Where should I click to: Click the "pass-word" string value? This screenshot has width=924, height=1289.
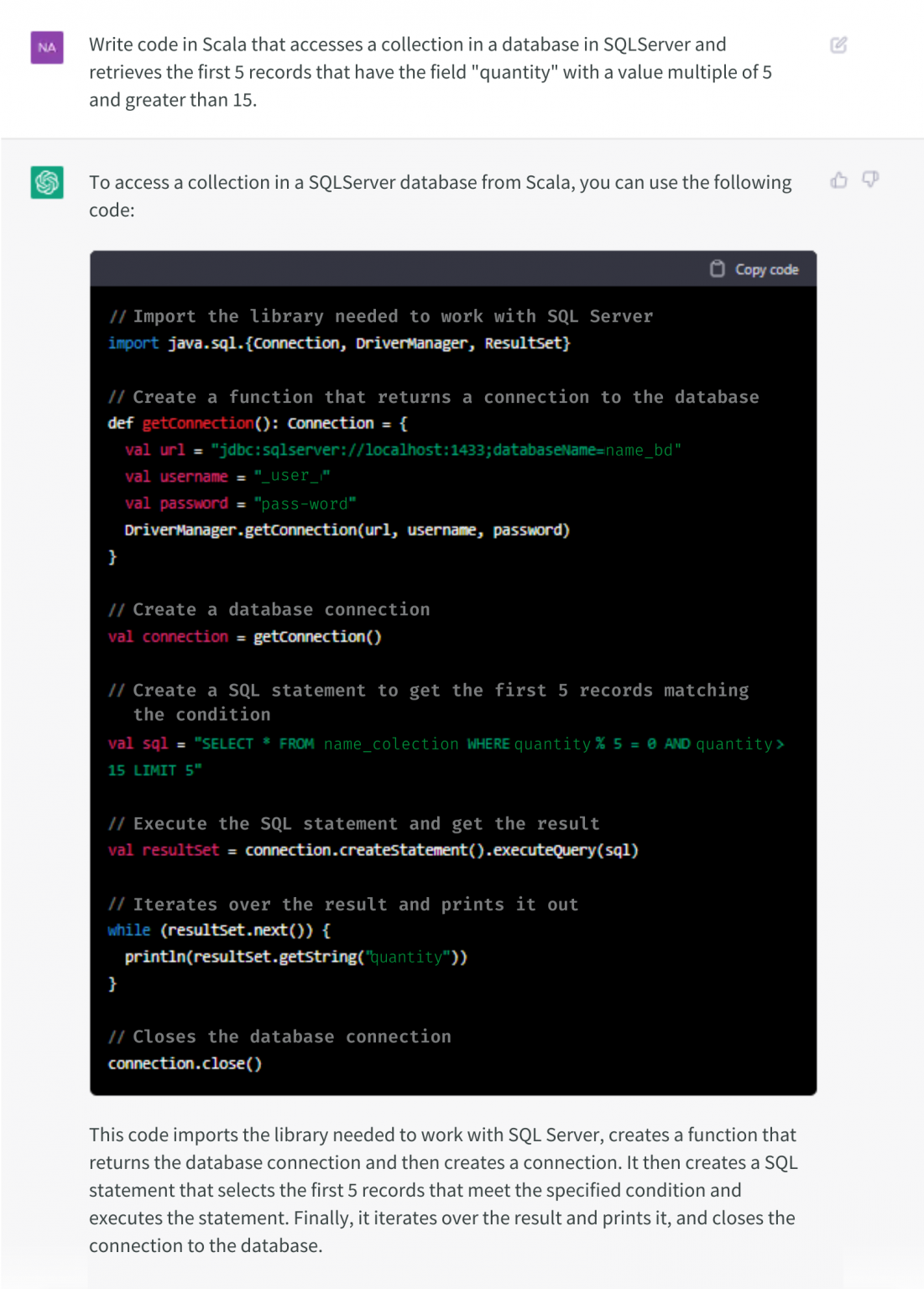304,503
